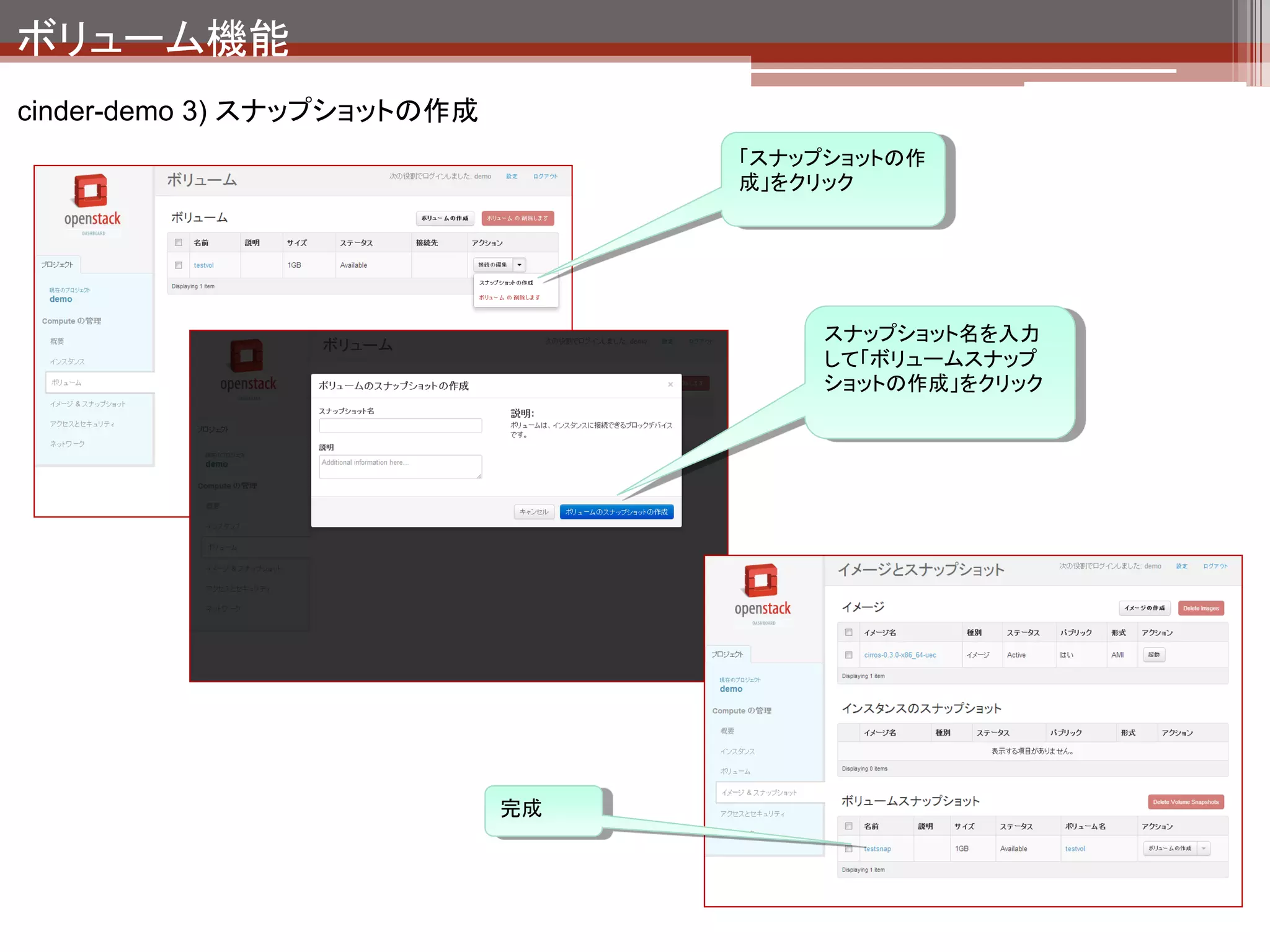Tick the checkbox for testsnap row
The image size is (1270, 952).
point(849,848)
